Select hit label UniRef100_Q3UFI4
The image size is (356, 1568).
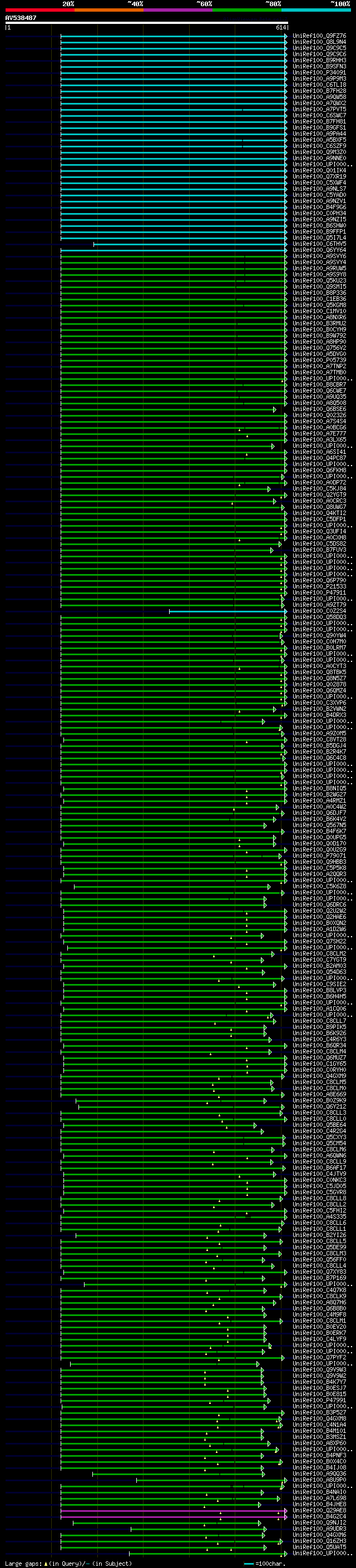(x=319, y=531)
